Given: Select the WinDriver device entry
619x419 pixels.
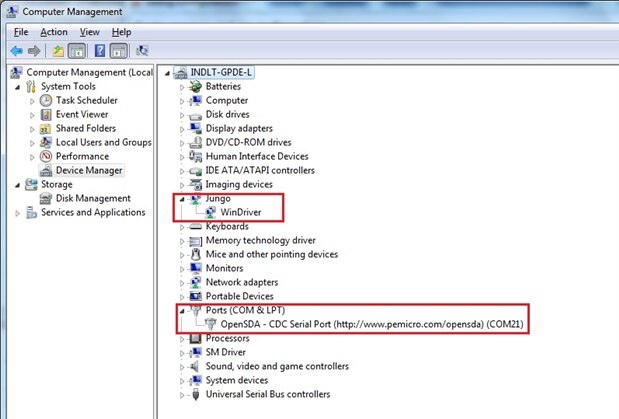Looking at the screenshot, I should click(241, 212).
